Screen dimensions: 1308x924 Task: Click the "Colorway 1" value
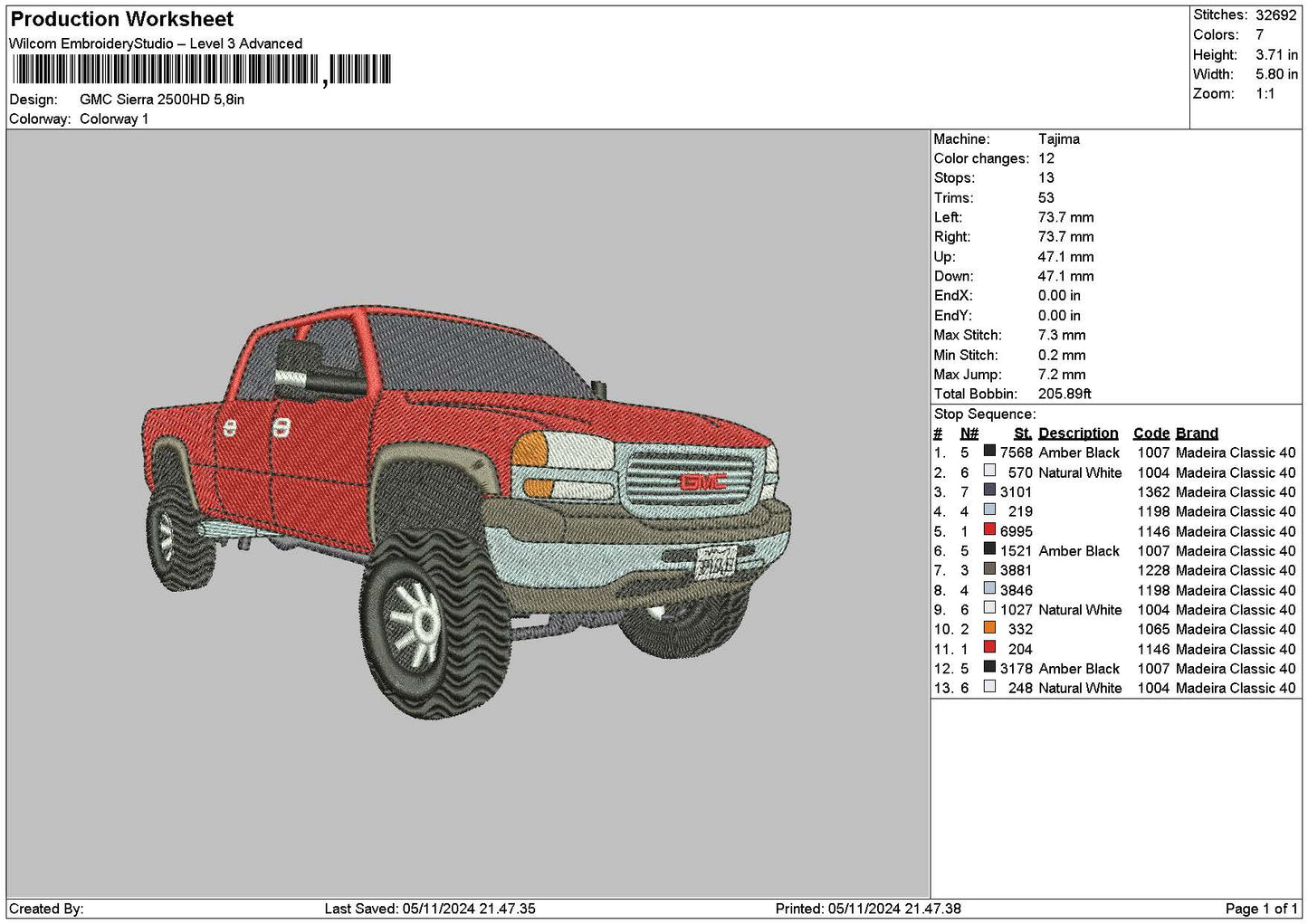click(114, 119)
